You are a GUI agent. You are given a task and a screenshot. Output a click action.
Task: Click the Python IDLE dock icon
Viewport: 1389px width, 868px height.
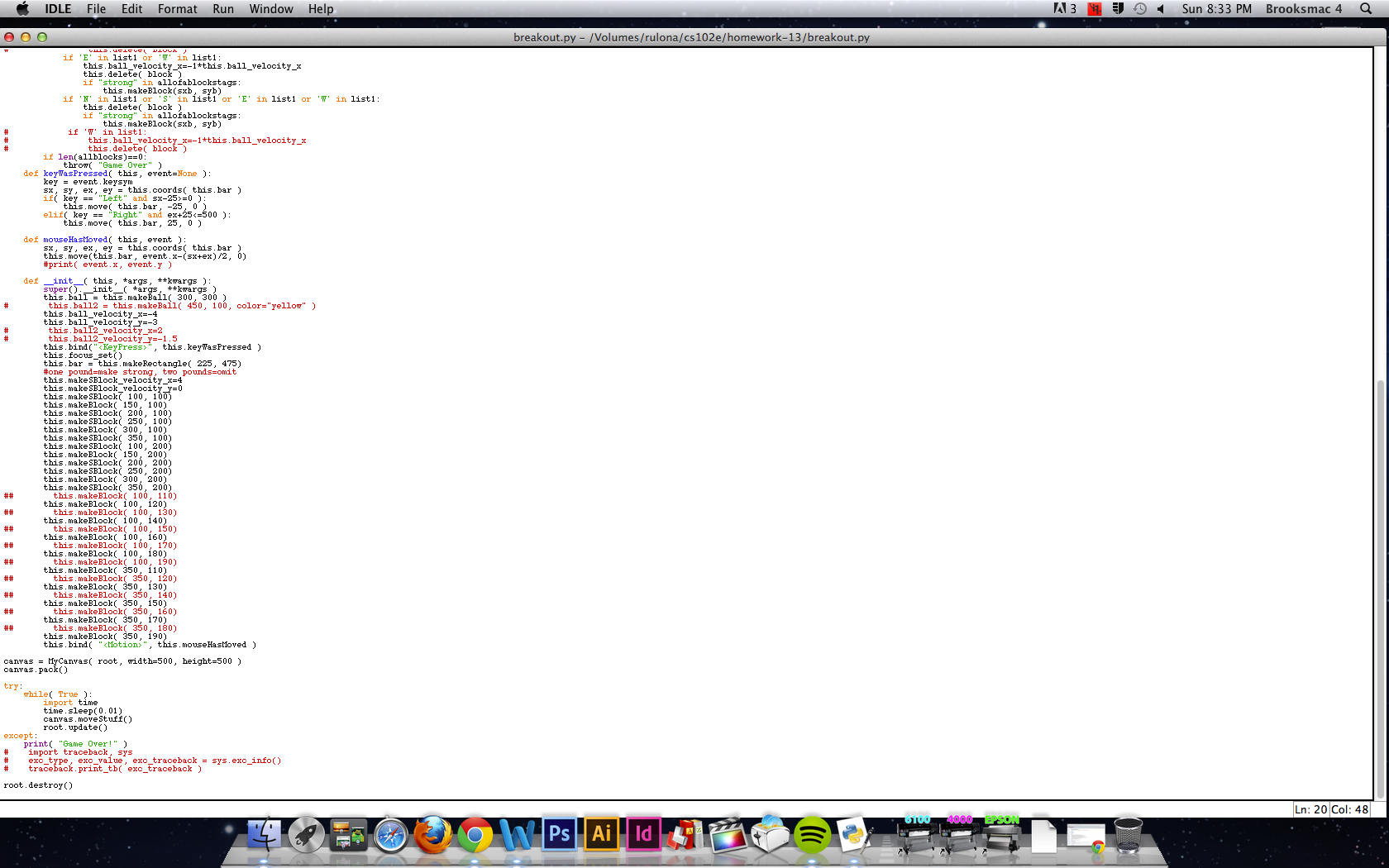[x=853, y=835]
